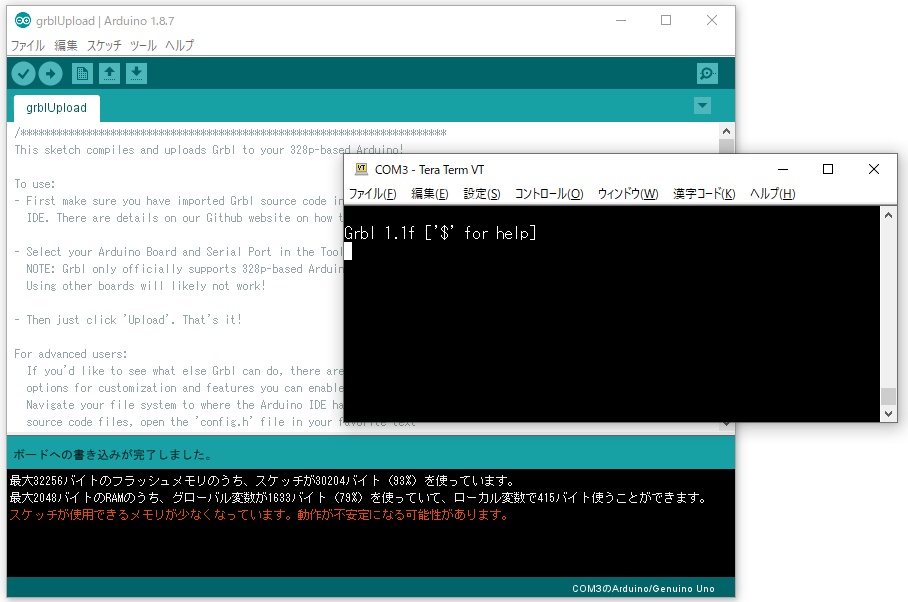Viewport: 908px width, 602px height.
Task: Open Arduino ファイル menu
Action: pos(27,45)
